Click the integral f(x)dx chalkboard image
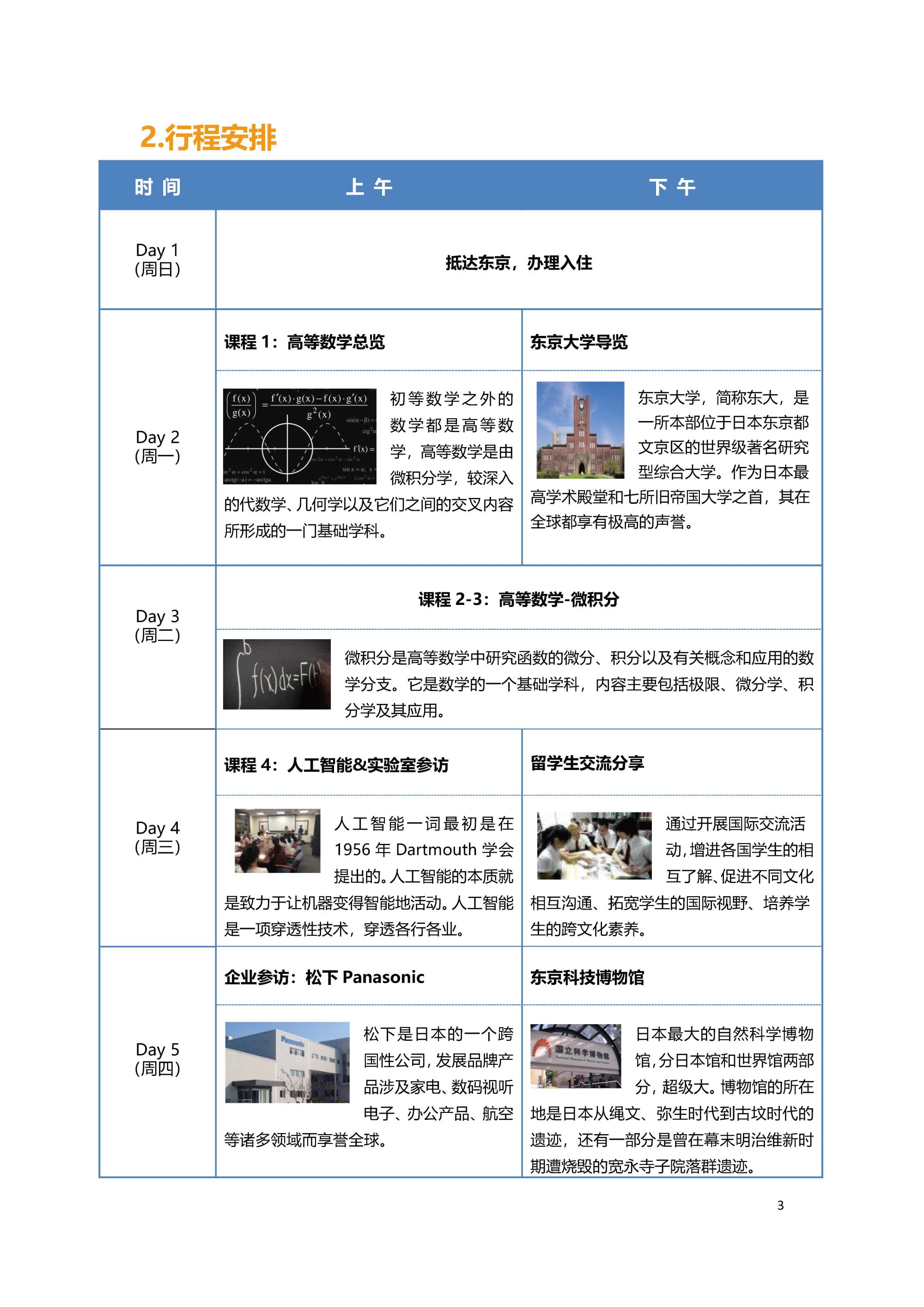Screen dimensions: 924x1307 click(277, 674)
